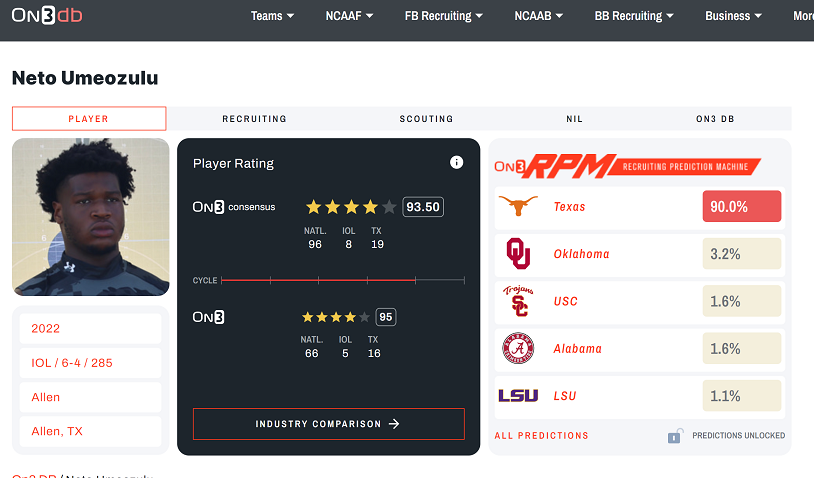Expand the FB Recruiting dropdown

click(443, 16)
